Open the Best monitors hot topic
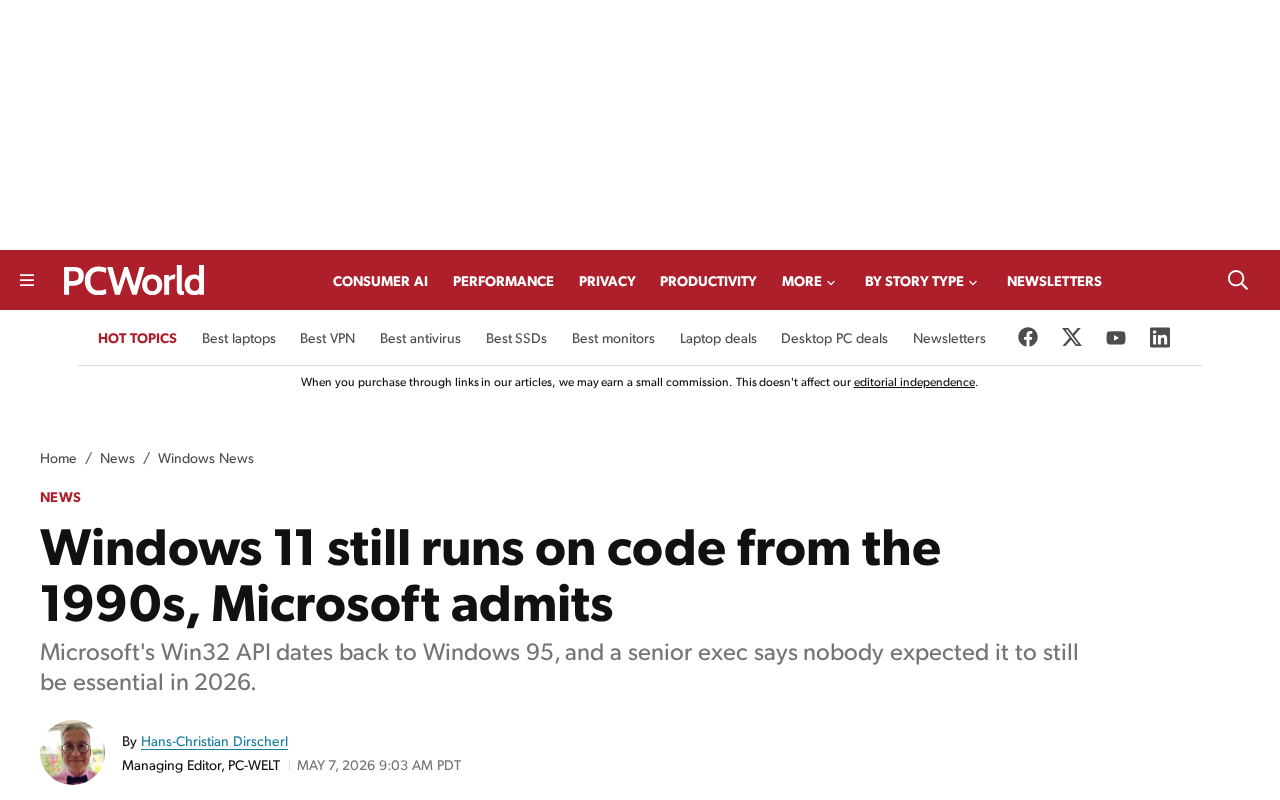 click(x=613, y=339)
